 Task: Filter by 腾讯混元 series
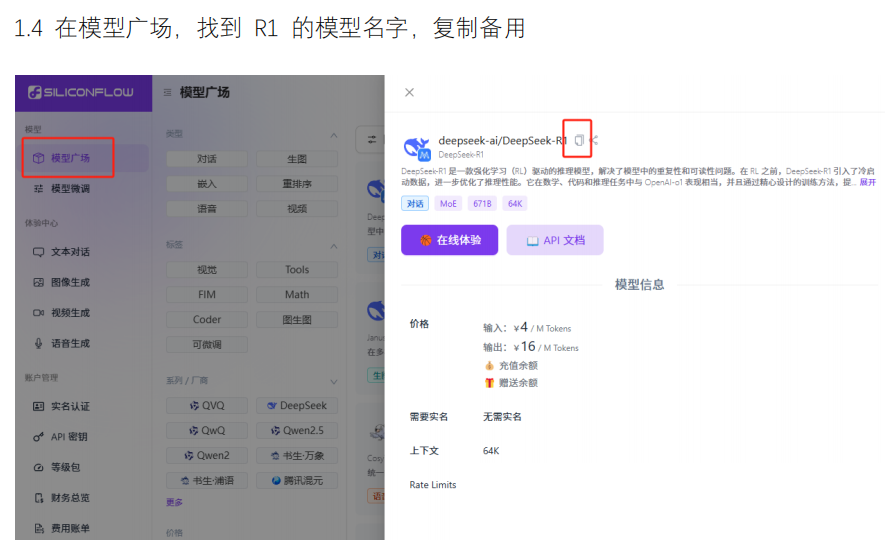tap(297, 480)
